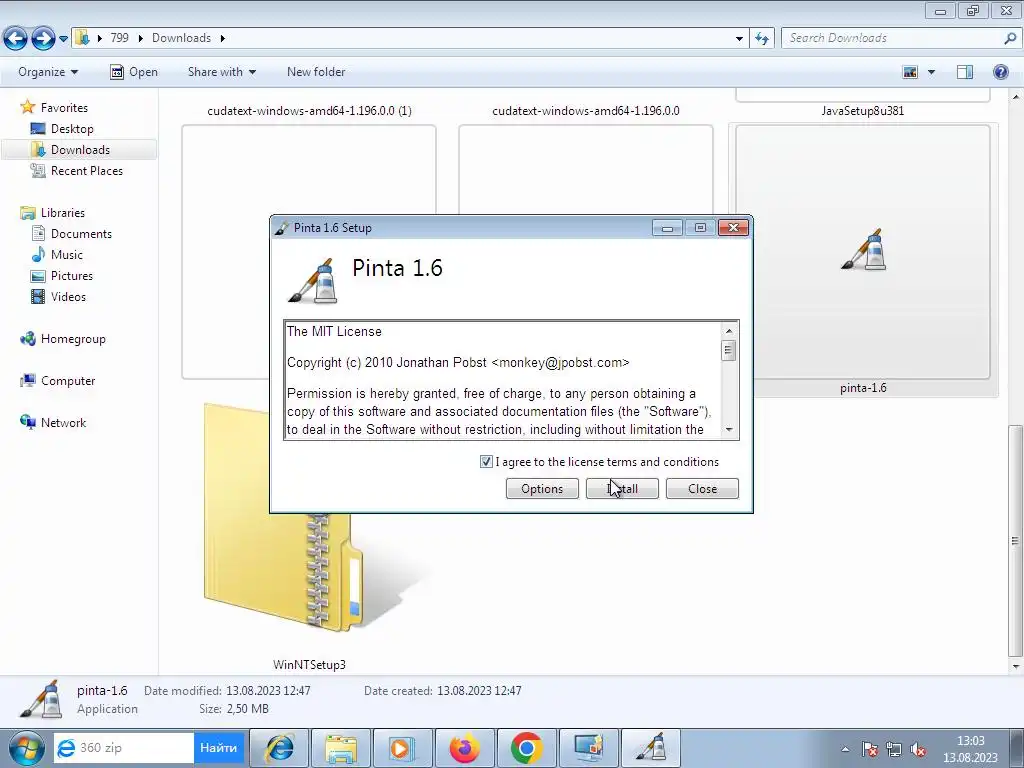
Task: Change view with the views icon
Action: point(910,72)
